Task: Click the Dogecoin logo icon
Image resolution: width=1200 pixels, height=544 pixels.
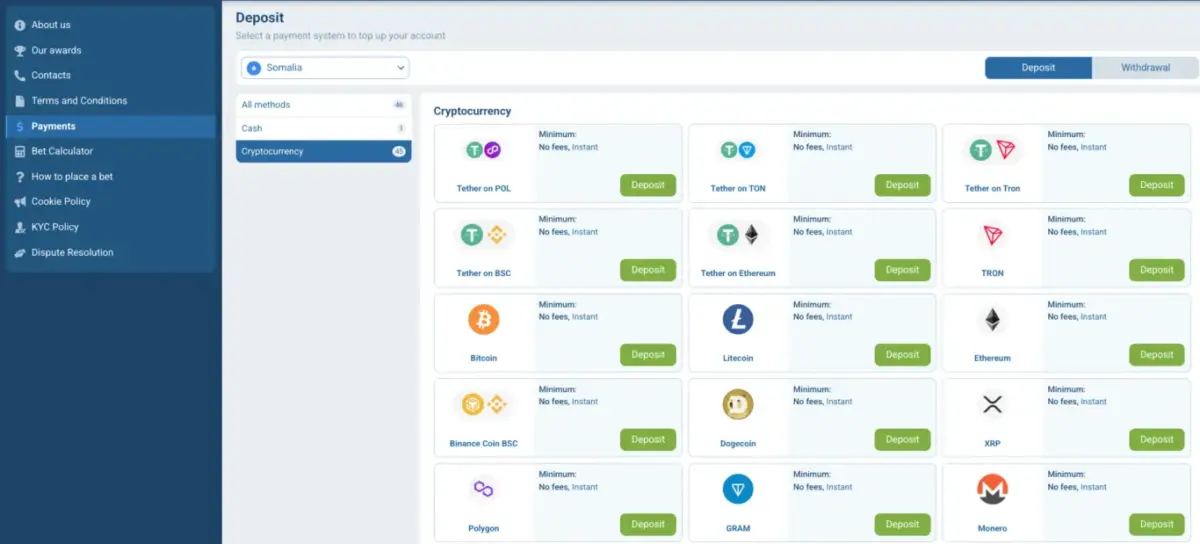Action: (738, 405)
